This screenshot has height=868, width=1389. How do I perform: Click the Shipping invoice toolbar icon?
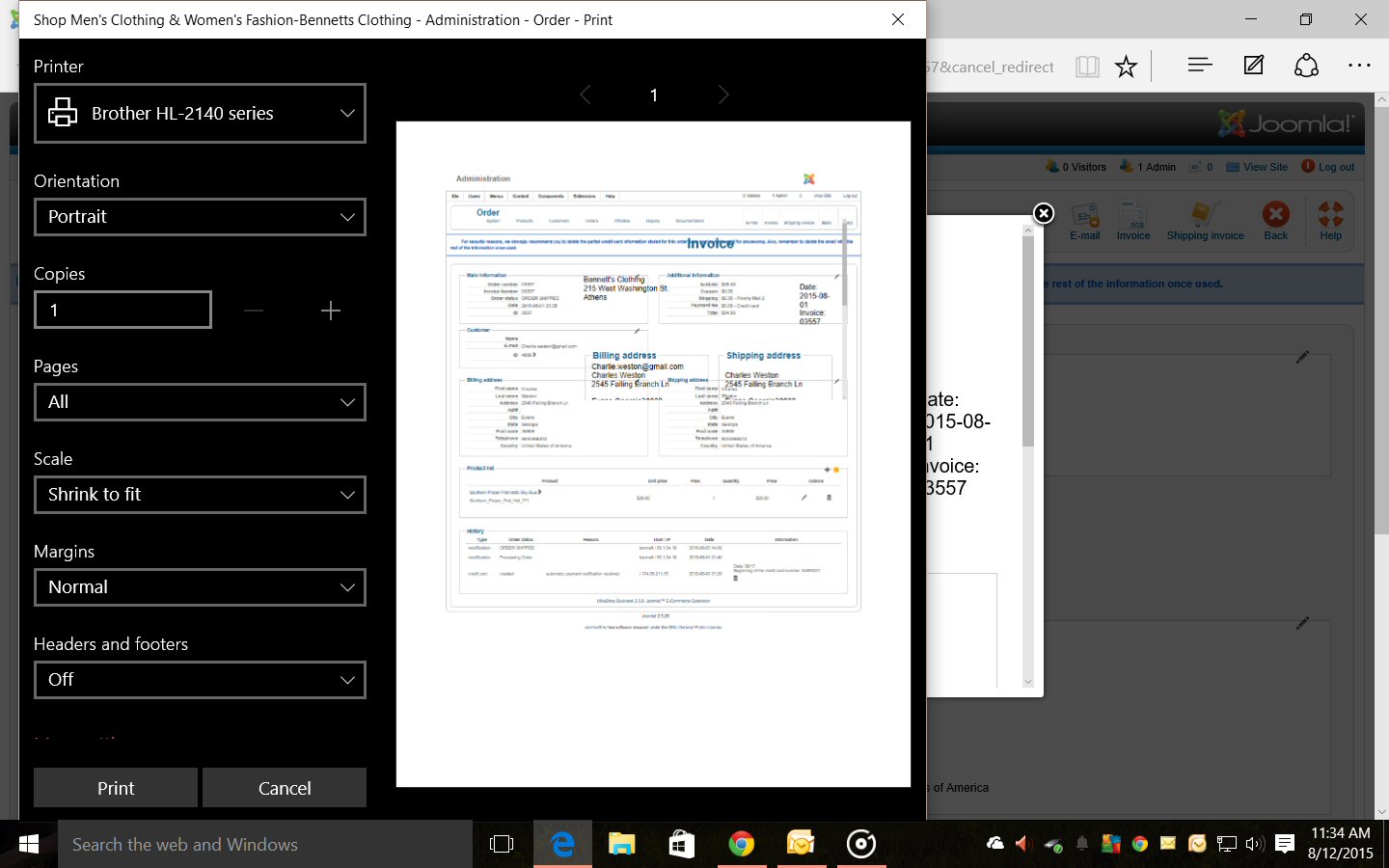tap(1205, 221)
